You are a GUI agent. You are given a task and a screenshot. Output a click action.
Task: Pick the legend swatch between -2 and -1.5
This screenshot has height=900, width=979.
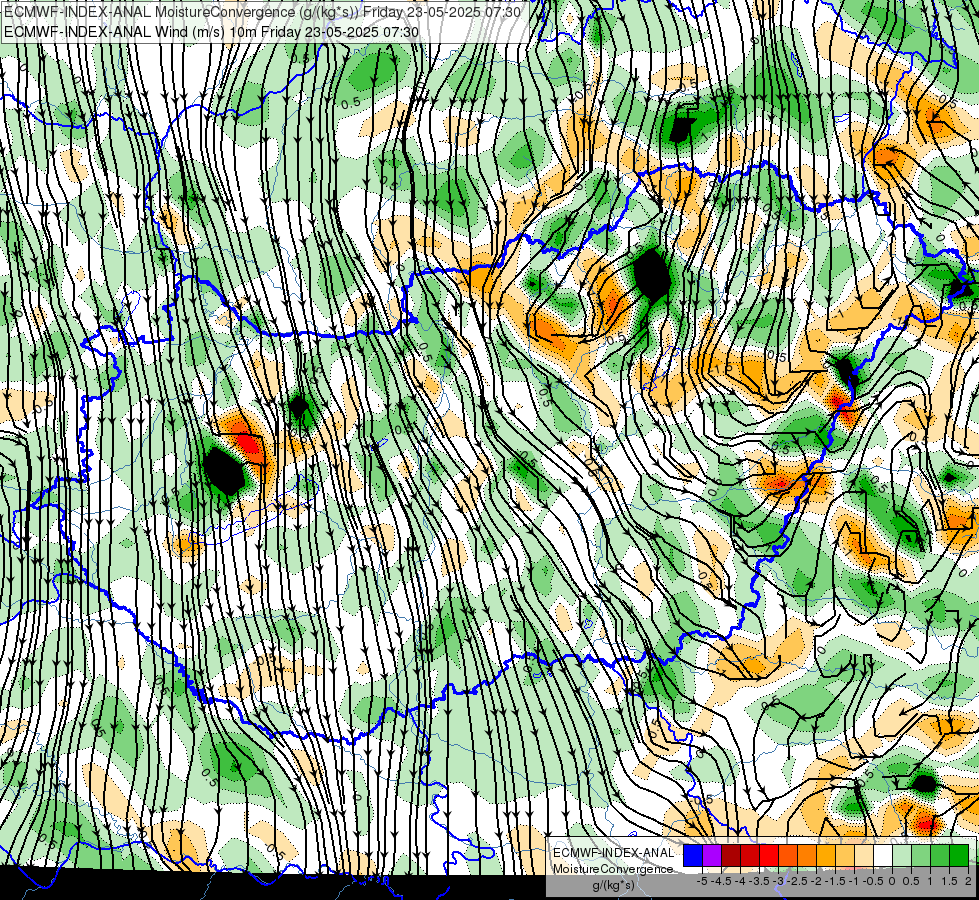point(826,856)
